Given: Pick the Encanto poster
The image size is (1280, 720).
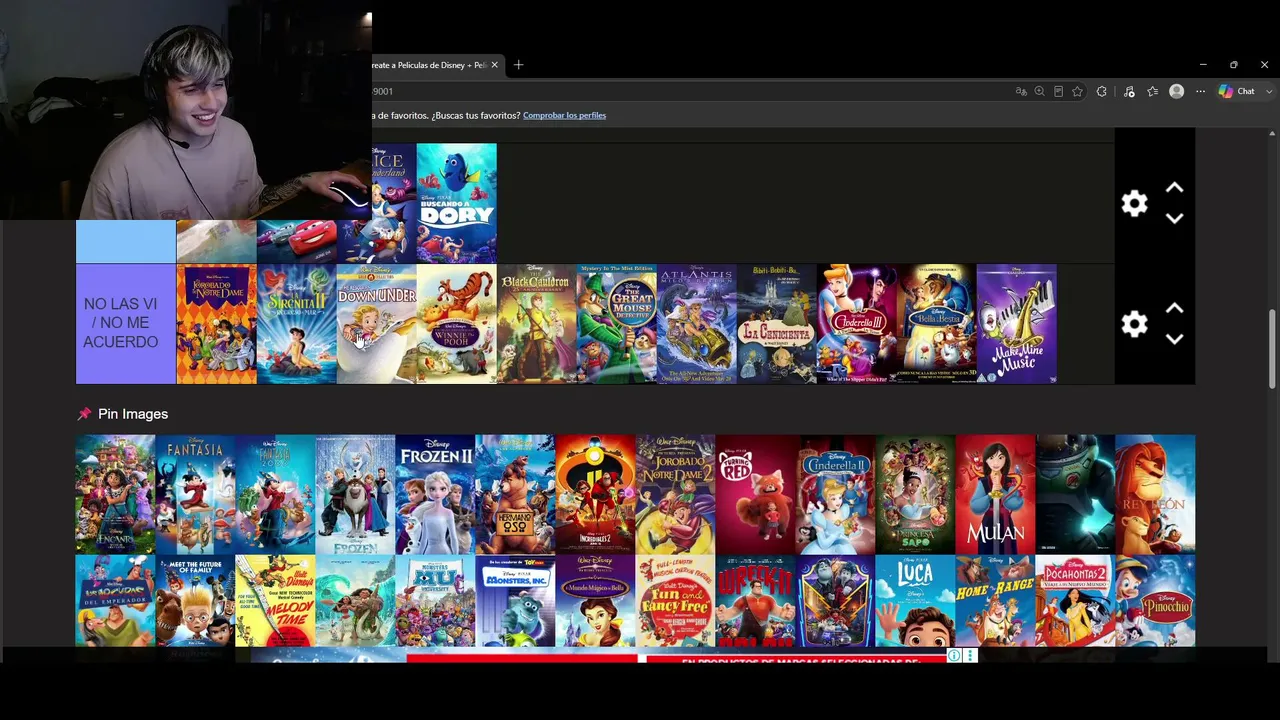Looking at the screenshot, I should pos(115,494).
